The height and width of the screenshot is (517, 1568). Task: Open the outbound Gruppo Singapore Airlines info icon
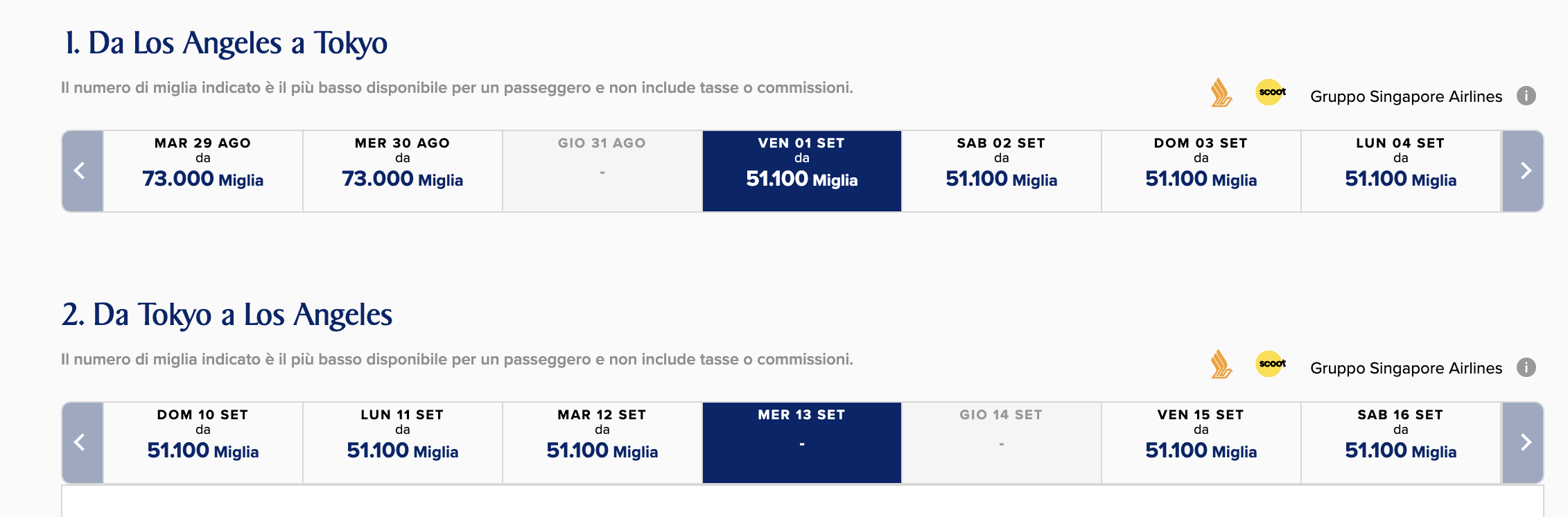(x=1526, y=96)
